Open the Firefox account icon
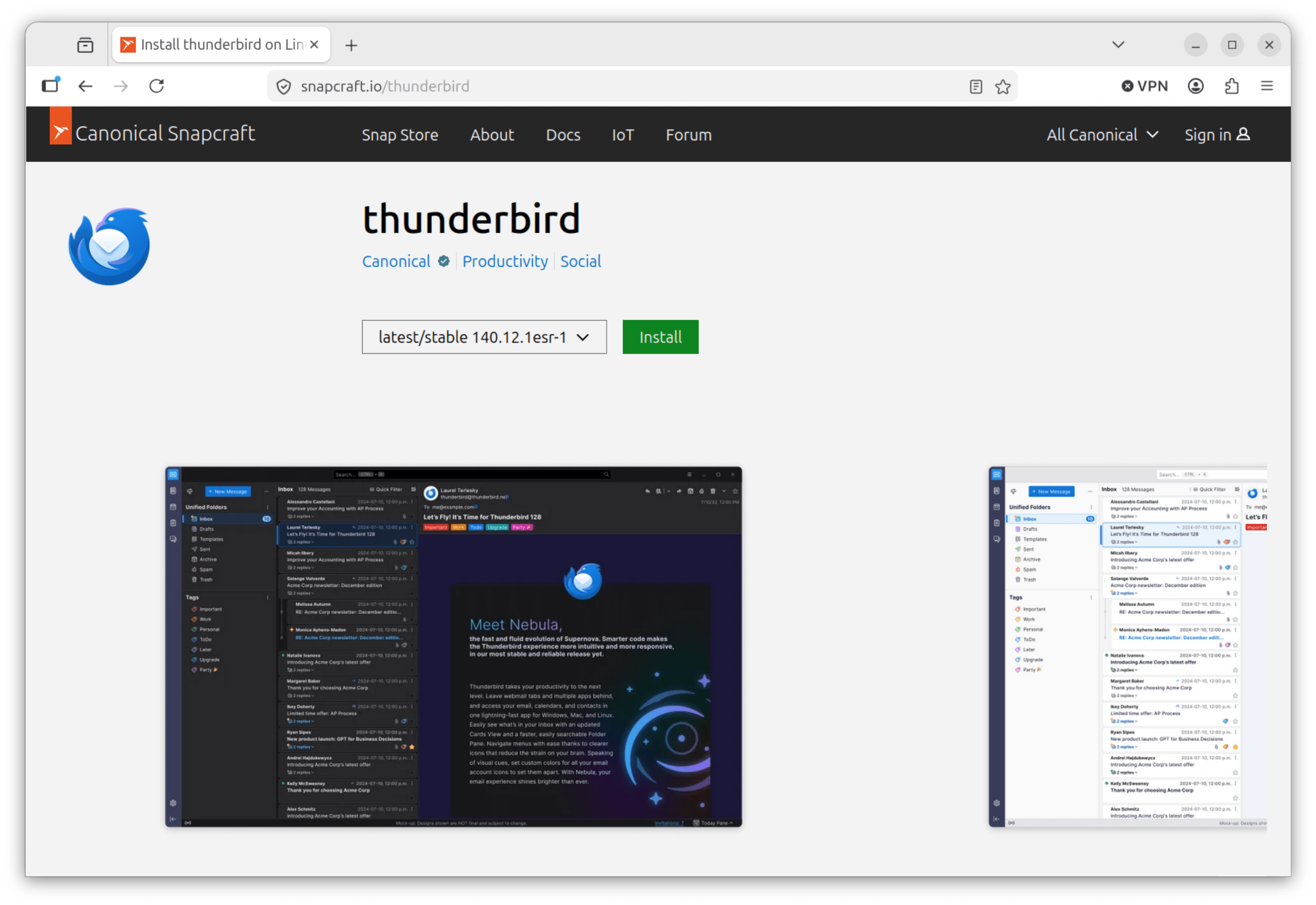 [1196, 86]
